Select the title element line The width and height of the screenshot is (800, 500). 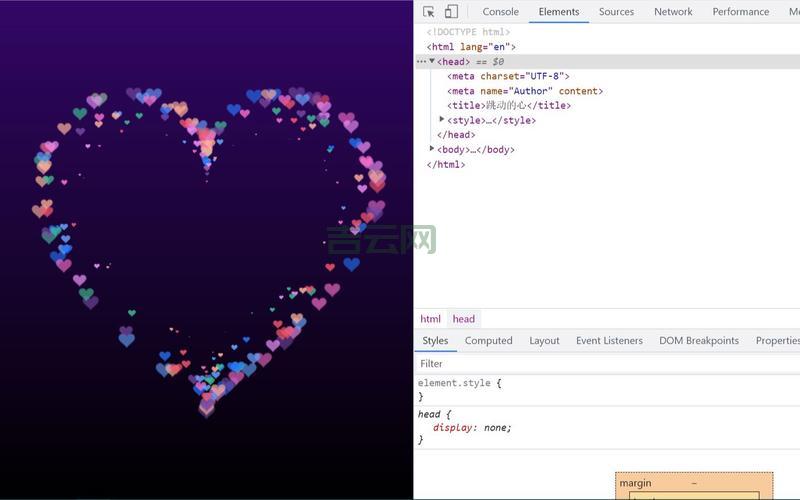pyautogui.click(x=508, y=105)
